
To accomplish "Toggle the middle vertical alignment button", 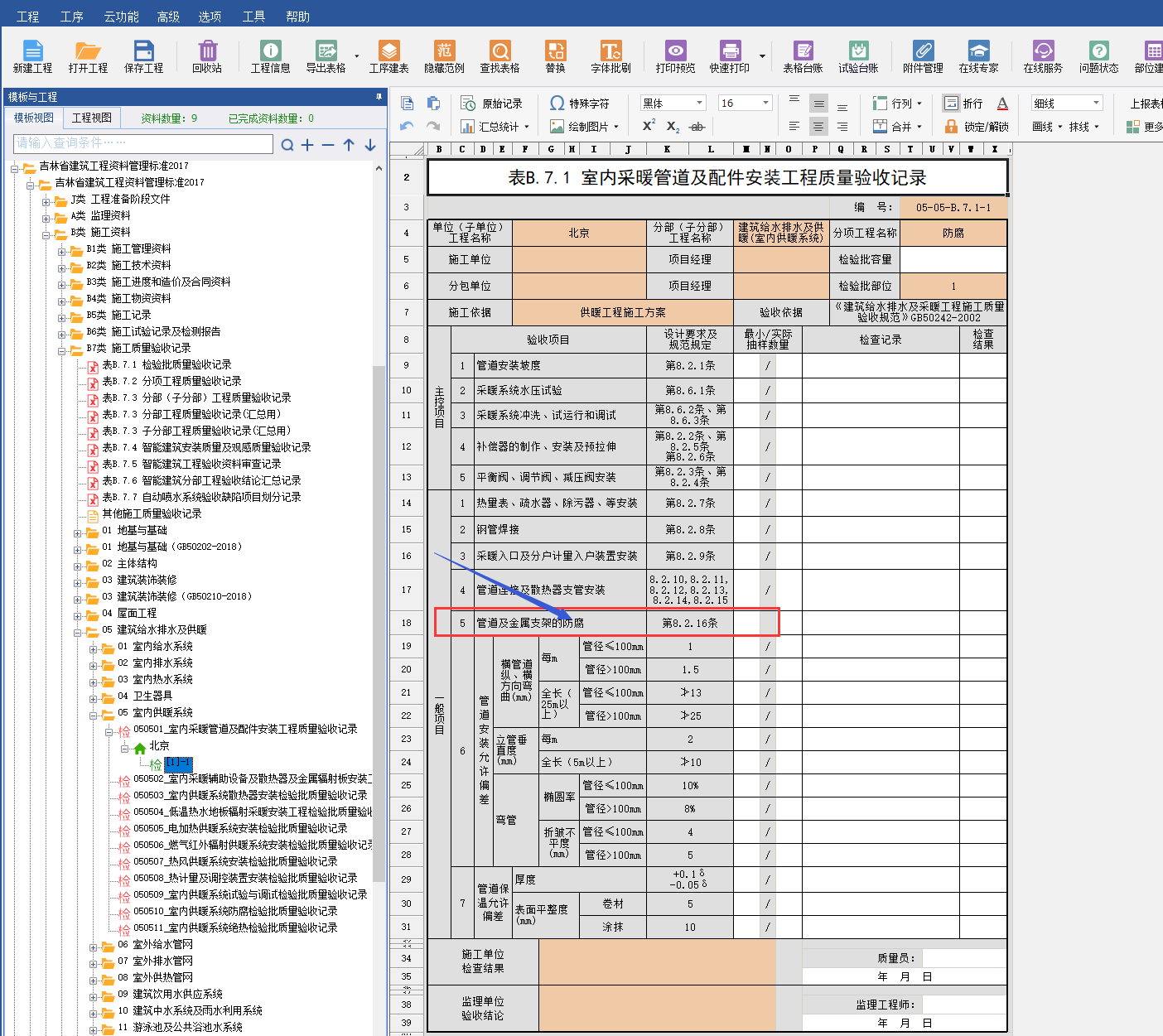I will 818,104.
